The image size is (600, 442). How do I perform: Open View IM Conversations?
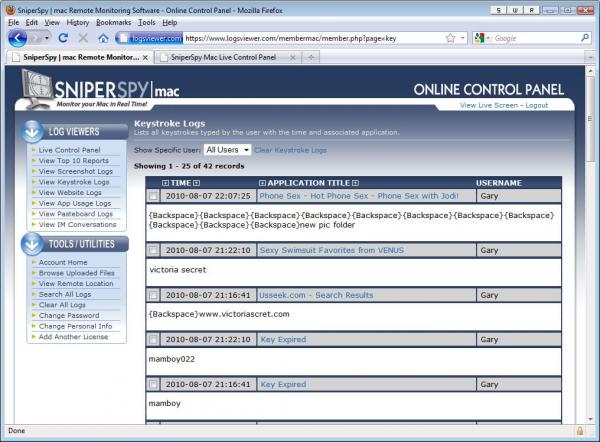77,225
